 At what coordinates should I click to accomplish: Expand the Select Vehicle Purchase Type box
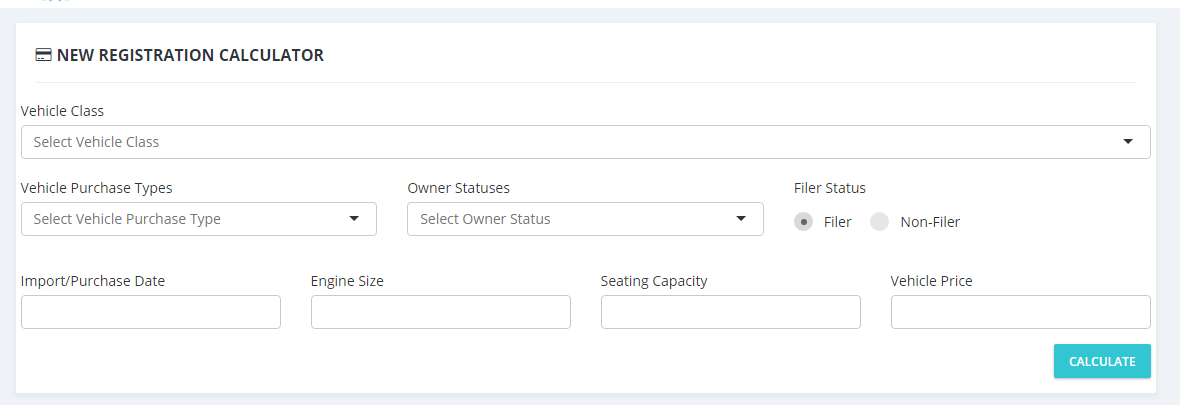pos(128,219)
